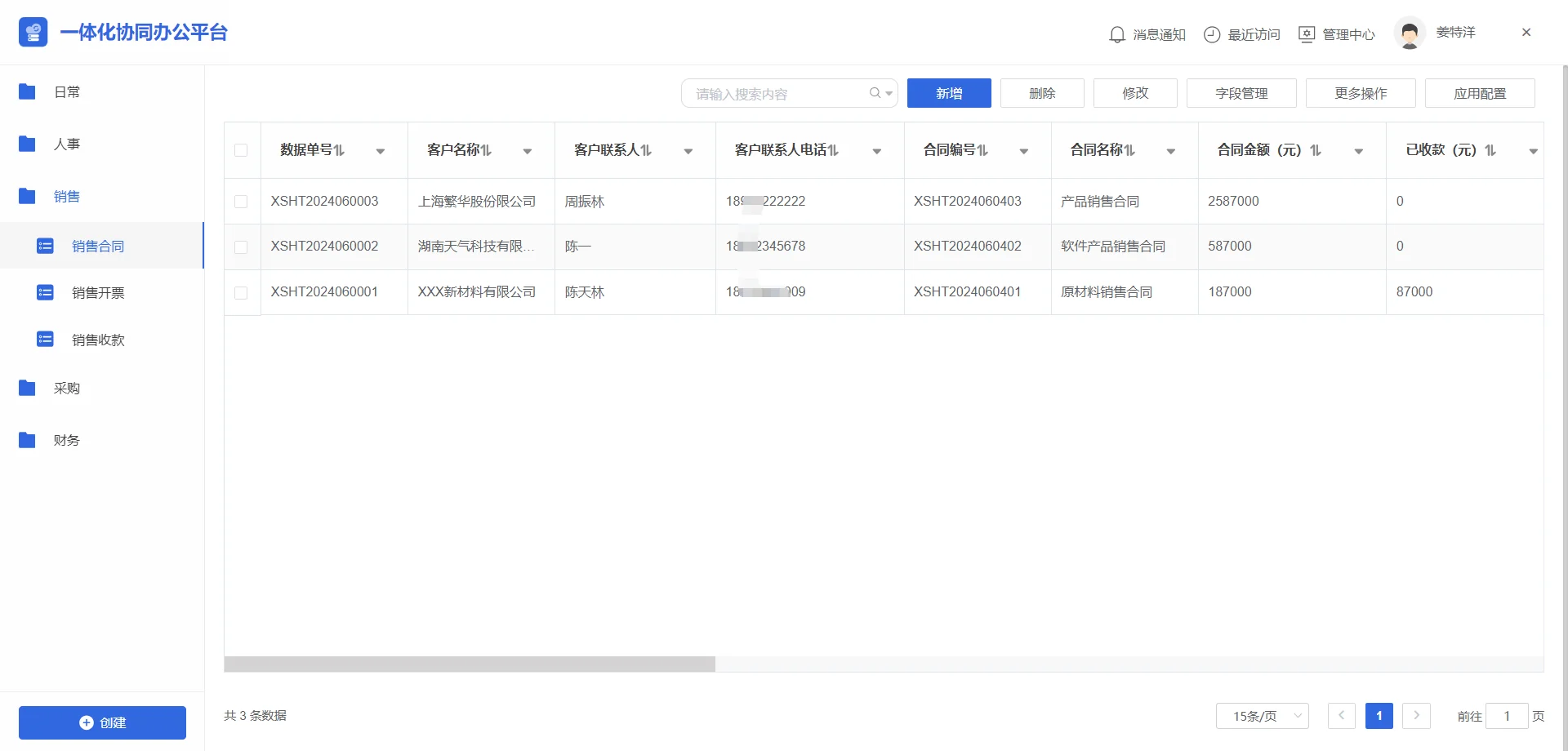The width and height of the screenshot is (1568, 751).
Task: Open the 更多操作 button
Action: [x=1361, y=93]
